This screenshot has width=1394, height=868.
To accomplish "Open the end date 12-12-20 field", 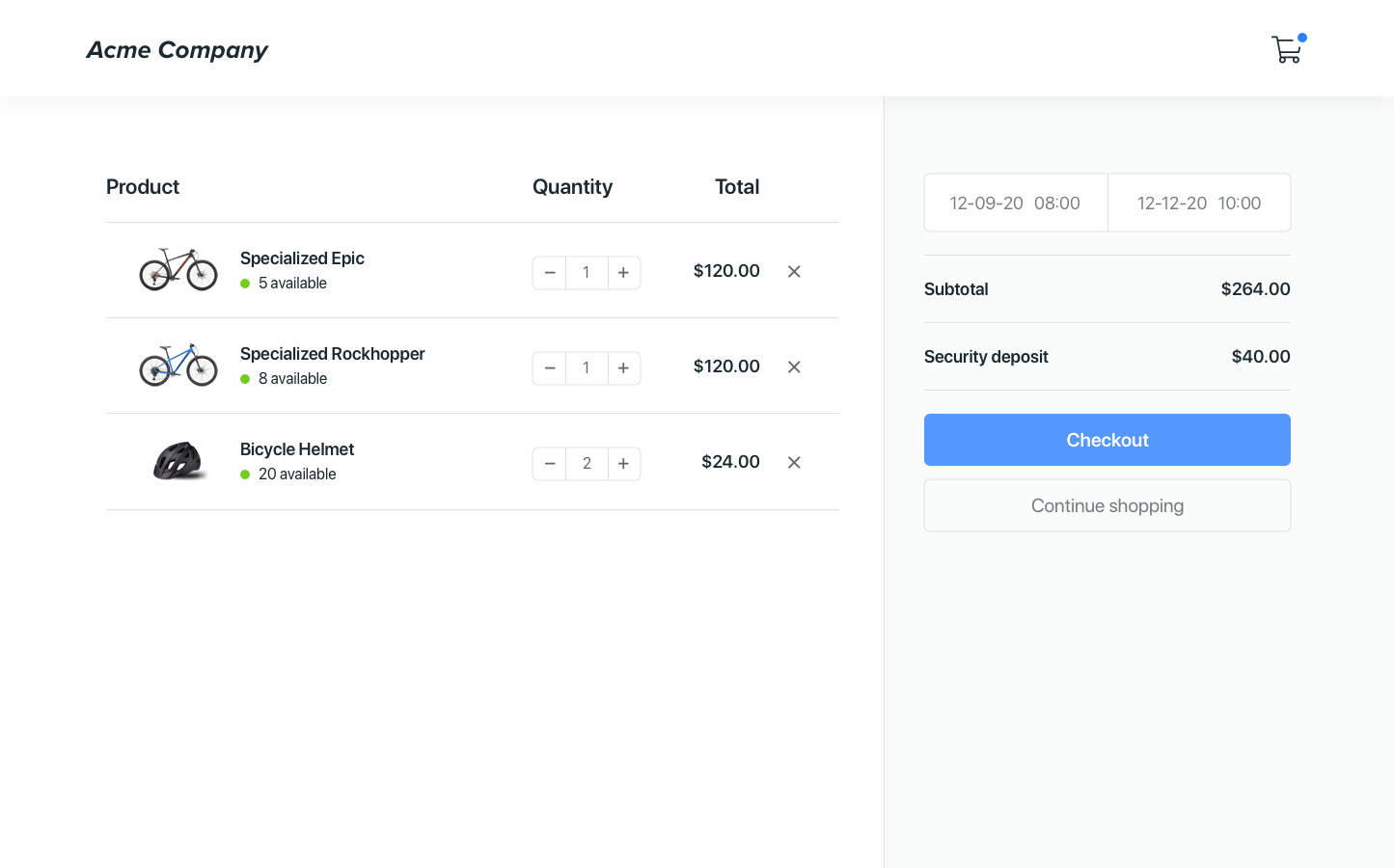I will tap(1198, 203).
